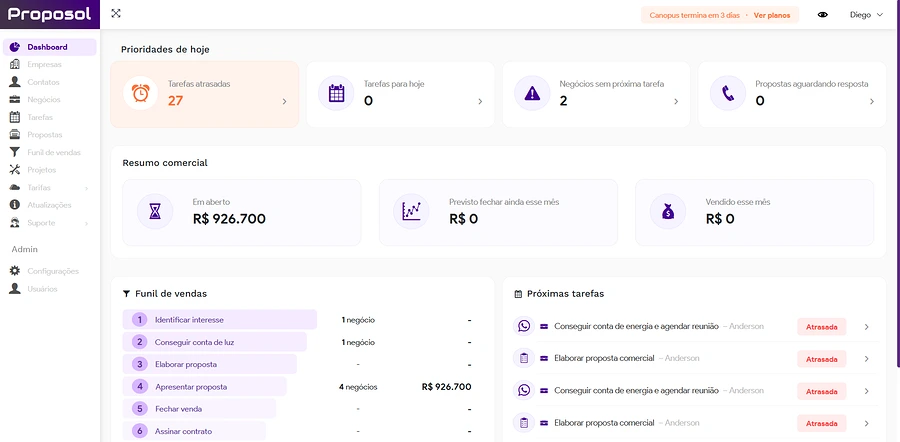900x442 pixels.
Task: Open first task row chevron
Action: coord(867,327)
